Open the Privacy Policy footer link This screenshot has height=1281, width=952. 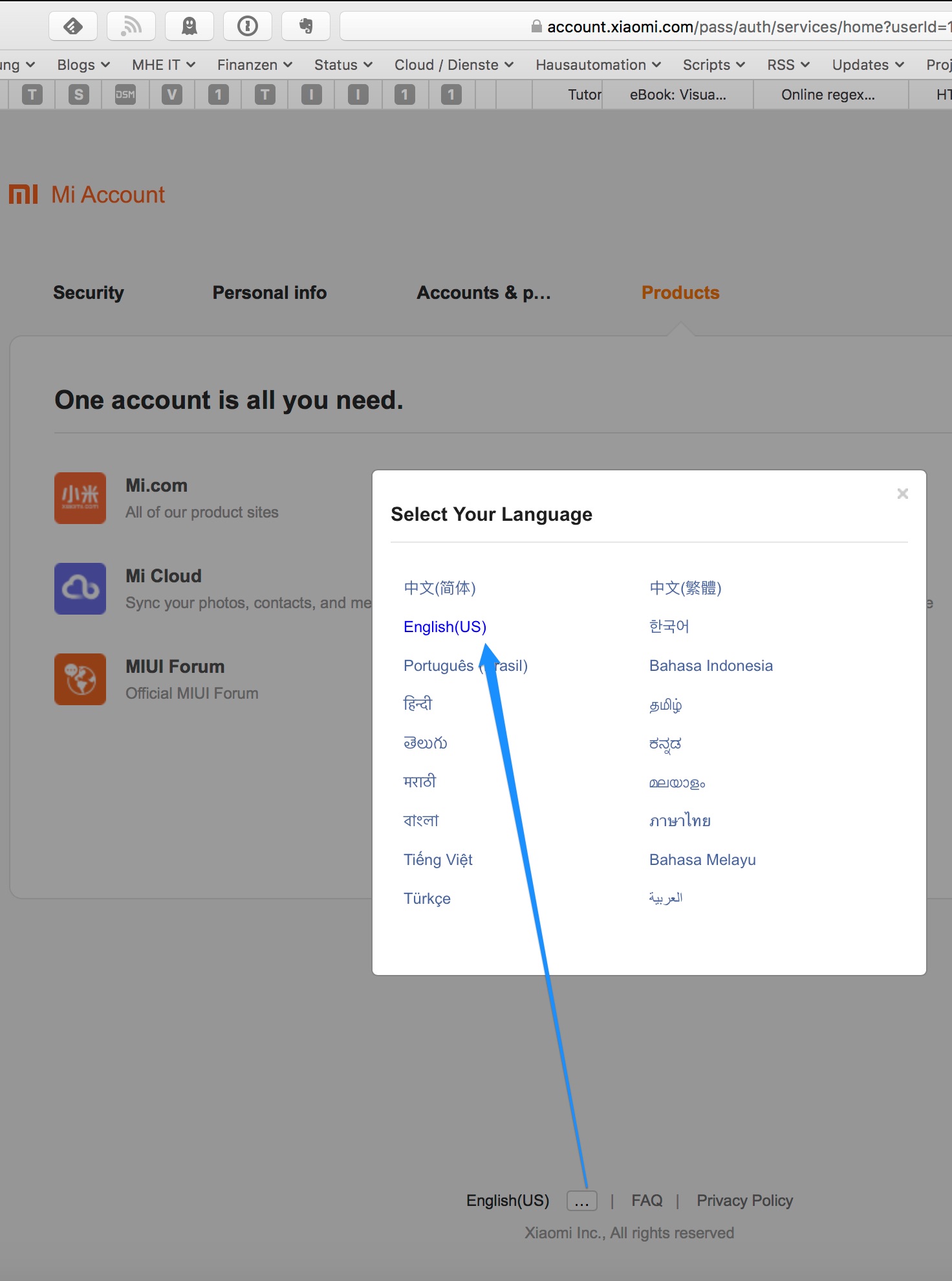coord(745,1201)
